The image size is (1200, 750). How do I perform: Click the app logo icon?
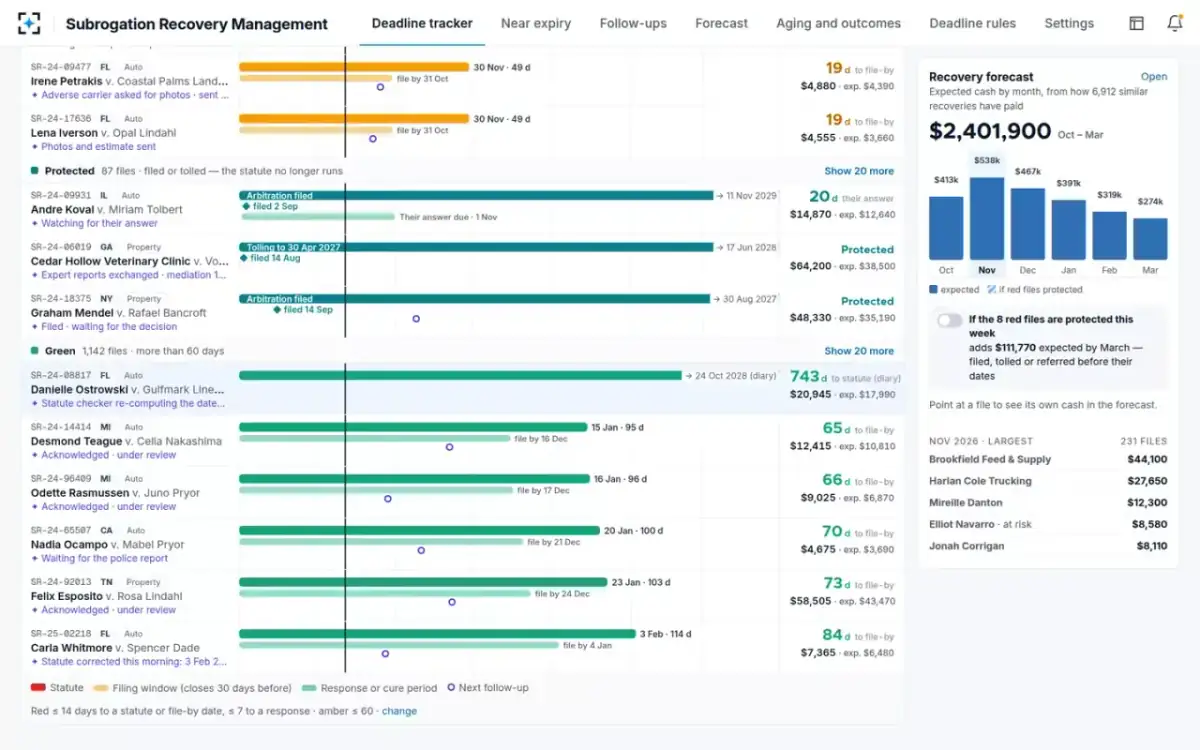[30, 23]
